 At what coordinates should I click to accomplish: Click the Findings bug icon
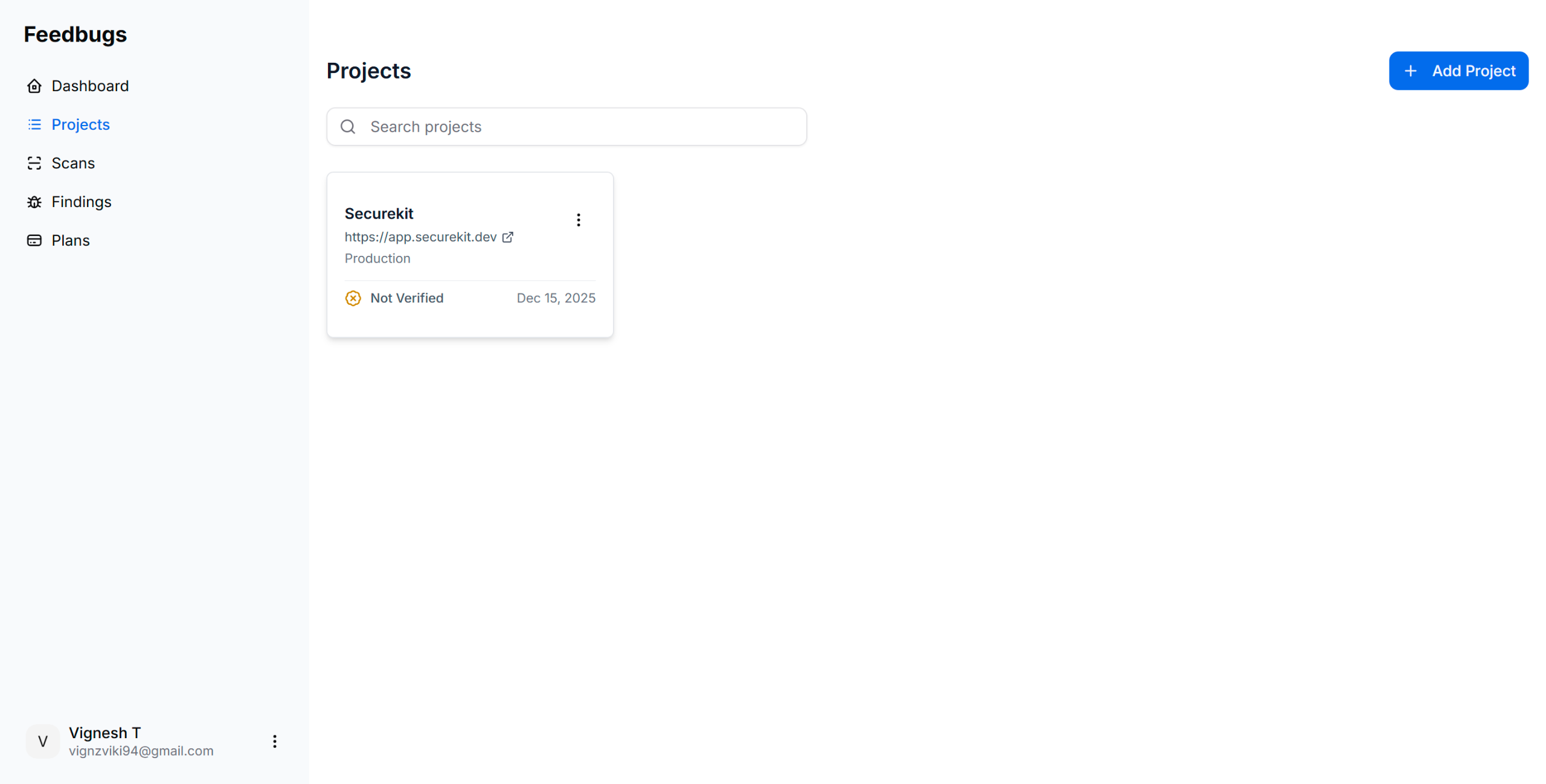[34, 202]
